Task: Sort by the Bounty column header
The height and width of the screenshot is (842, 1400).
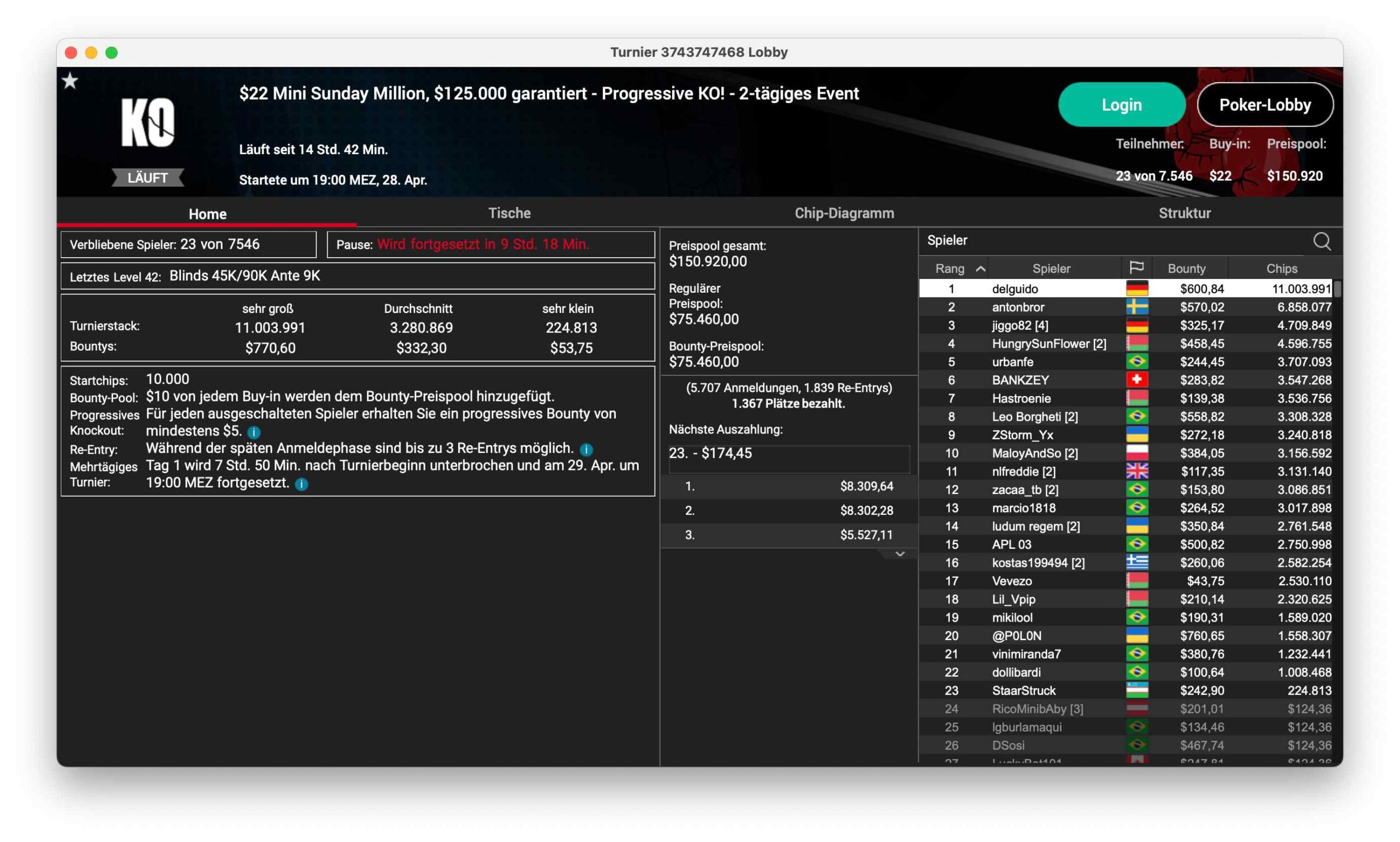Action: point(1186,269)
